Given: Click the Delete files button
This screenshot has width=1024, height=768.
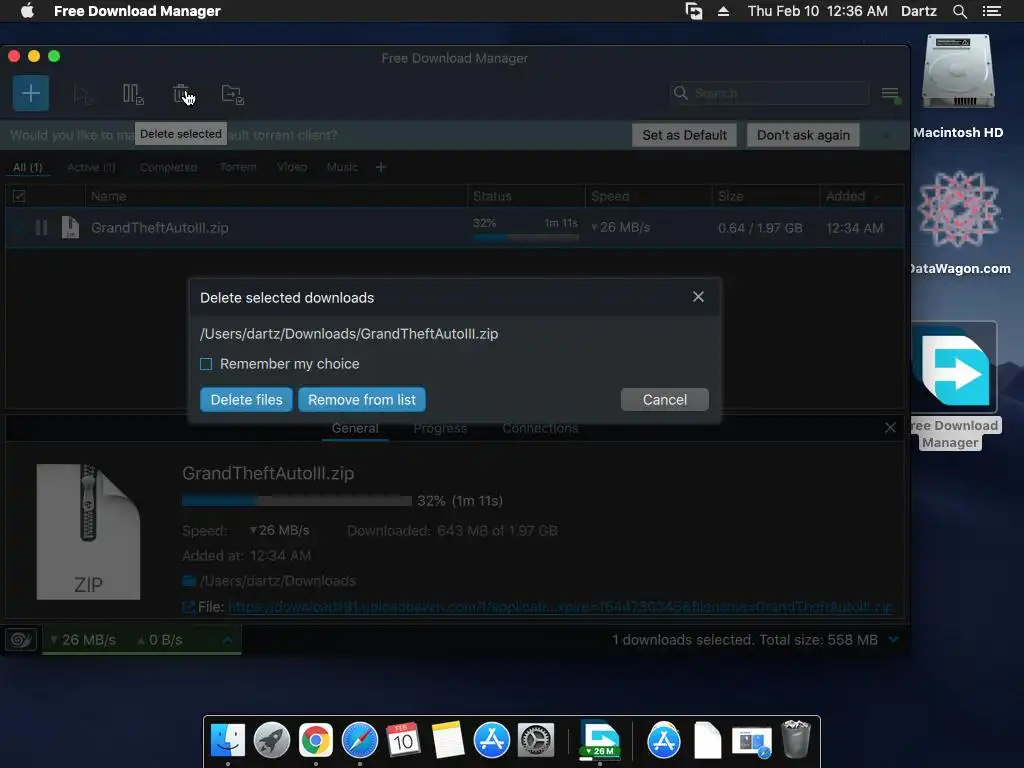Looking at the screenshot, I should coord(246,400).
